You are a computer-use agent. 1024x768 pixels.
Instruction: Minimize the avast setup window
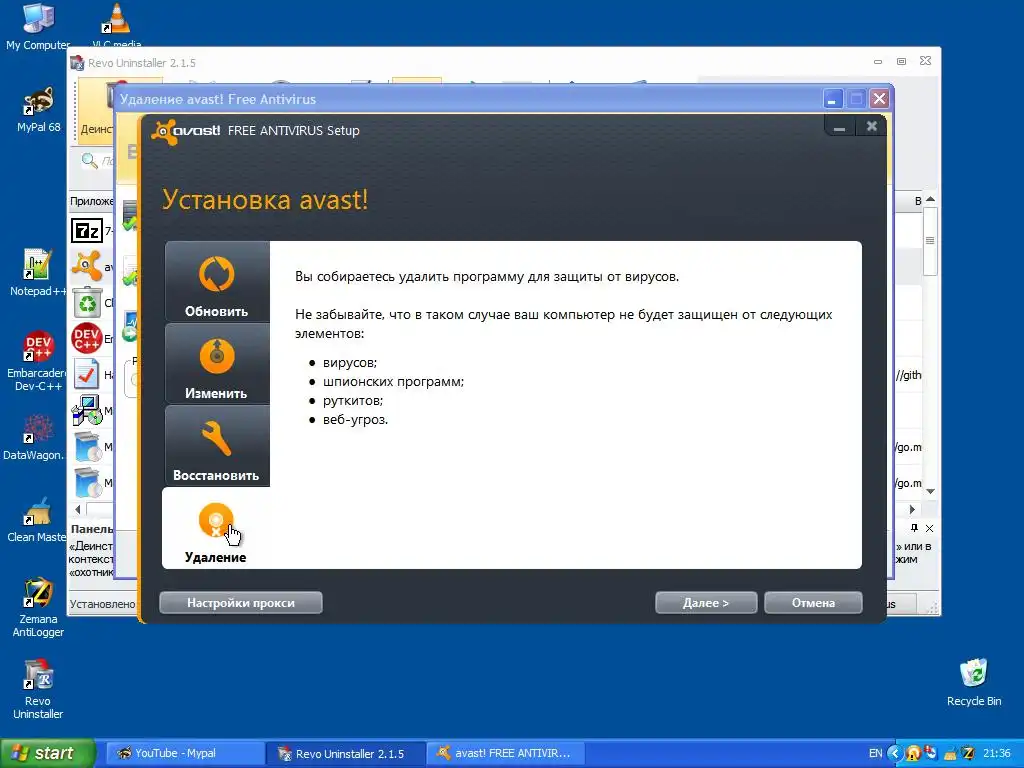(840, 127)
